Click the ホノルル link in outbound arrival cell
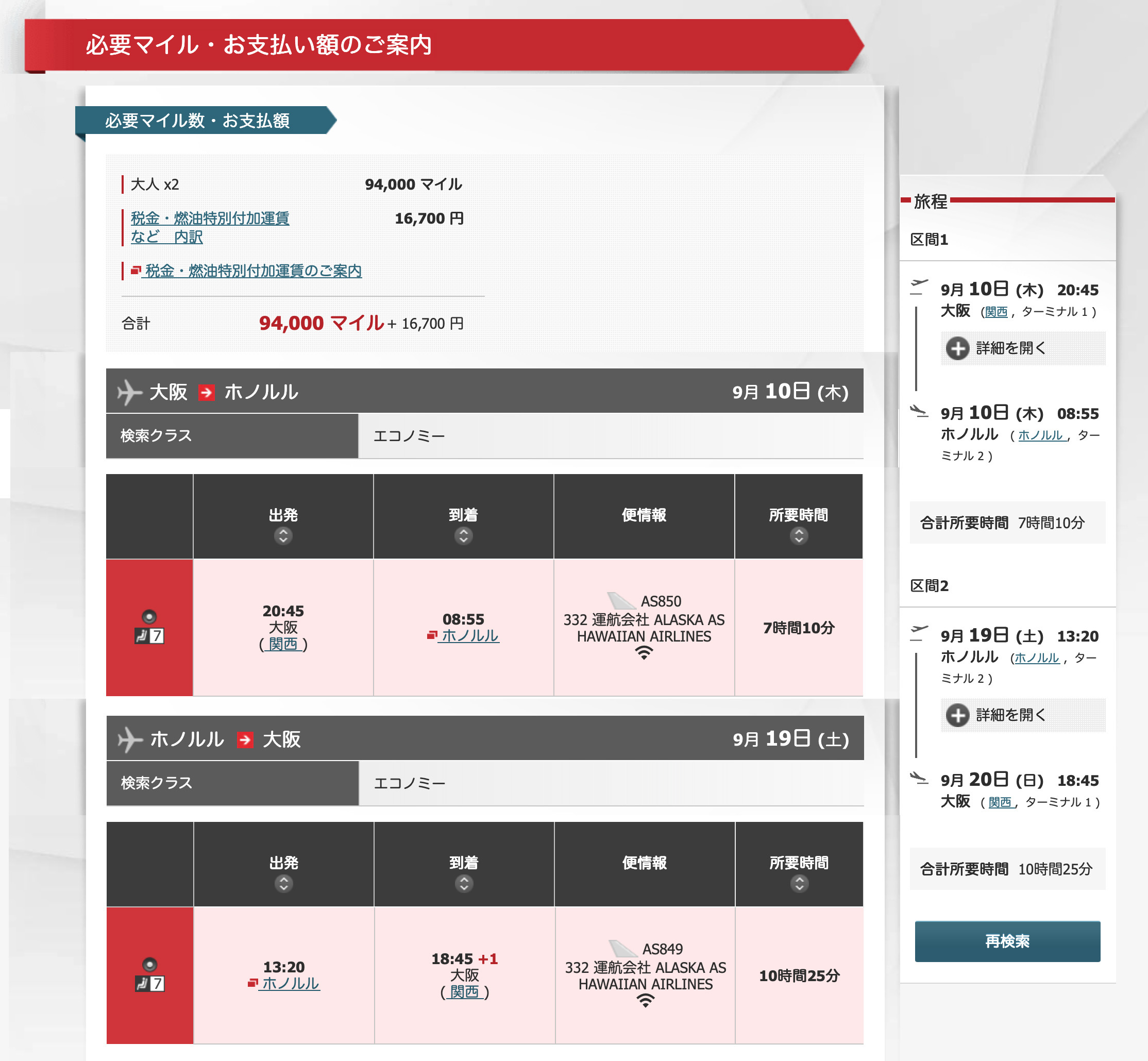 [469, 635]
